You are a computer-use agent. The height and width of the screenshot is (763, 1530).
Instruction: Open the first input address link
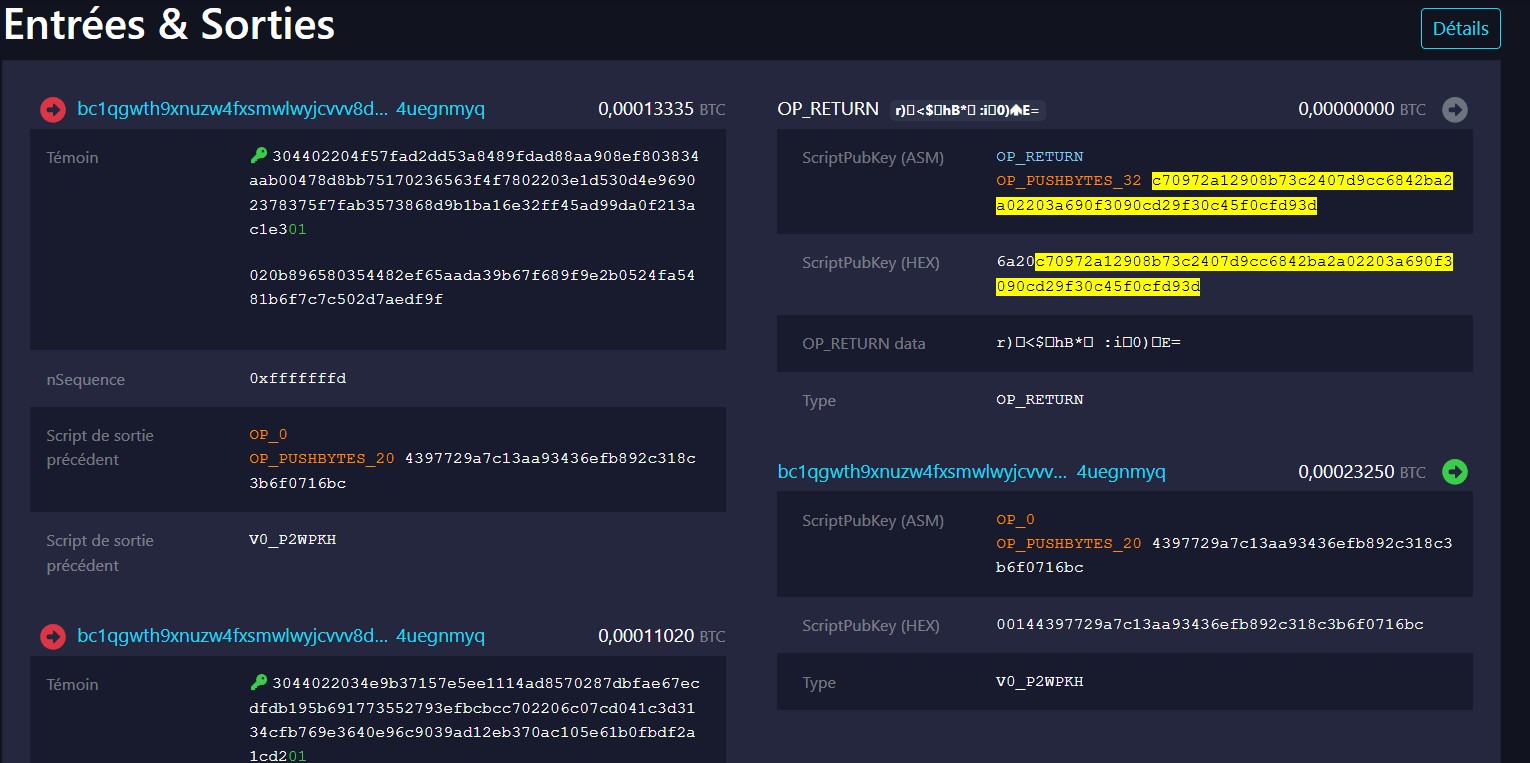281,109
